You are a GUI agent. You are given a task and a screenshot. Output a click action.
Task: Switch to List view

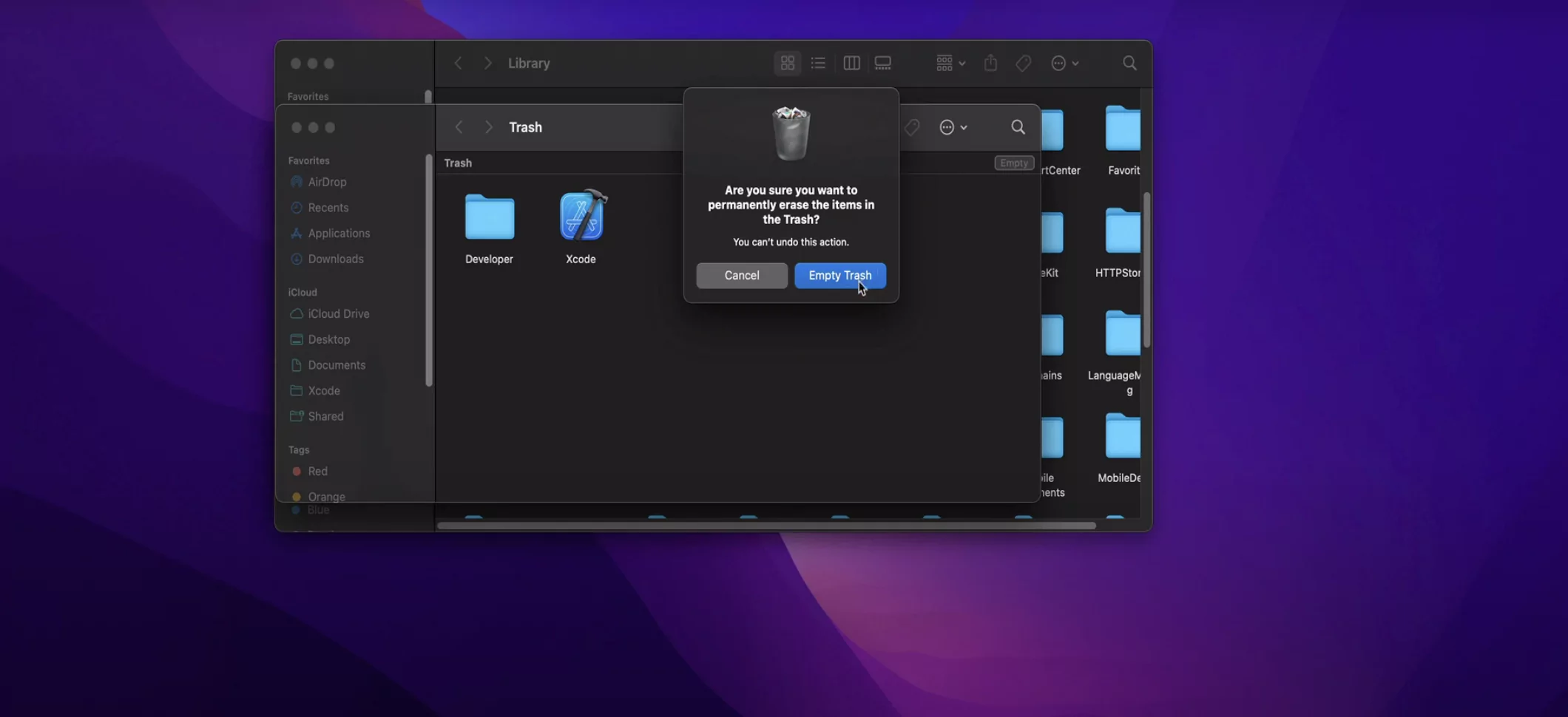coord(818,63)
